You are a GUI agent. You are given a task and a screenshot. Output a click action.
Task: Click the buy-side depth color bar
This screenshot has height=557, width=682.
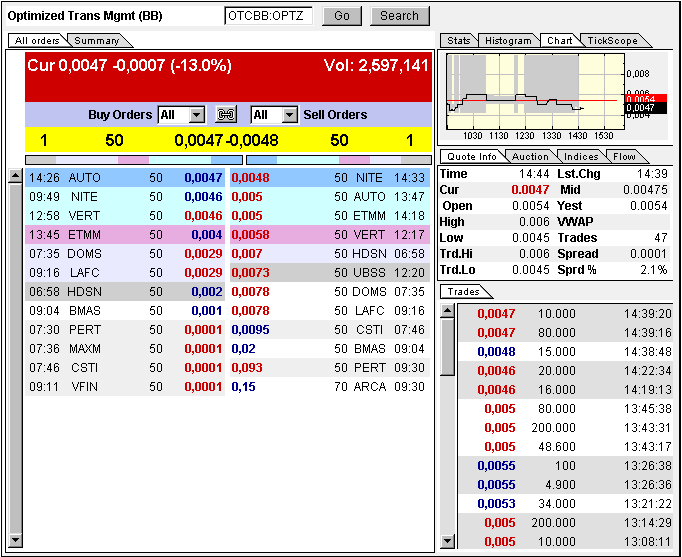134,160
